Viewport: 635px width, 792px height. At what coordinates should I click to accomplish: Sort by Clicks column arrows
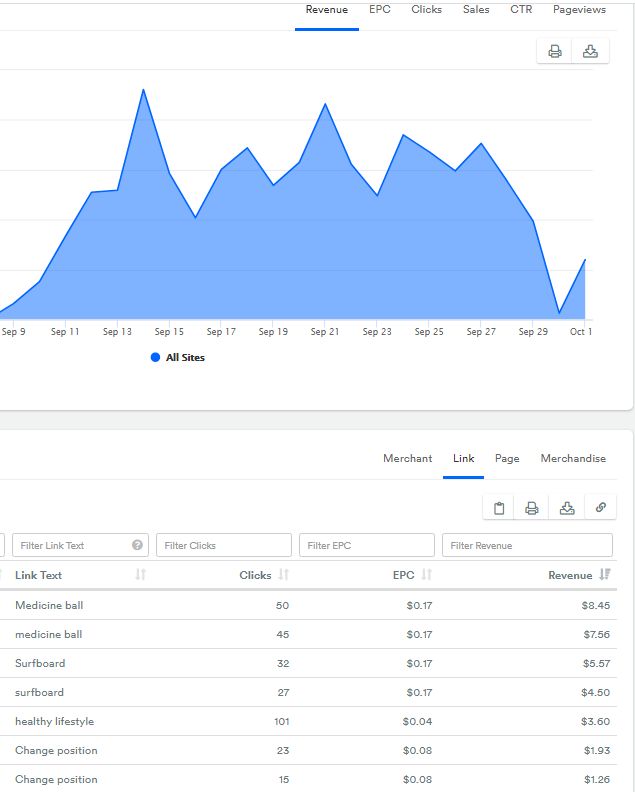pyautogui.click(x=283, y=574)
